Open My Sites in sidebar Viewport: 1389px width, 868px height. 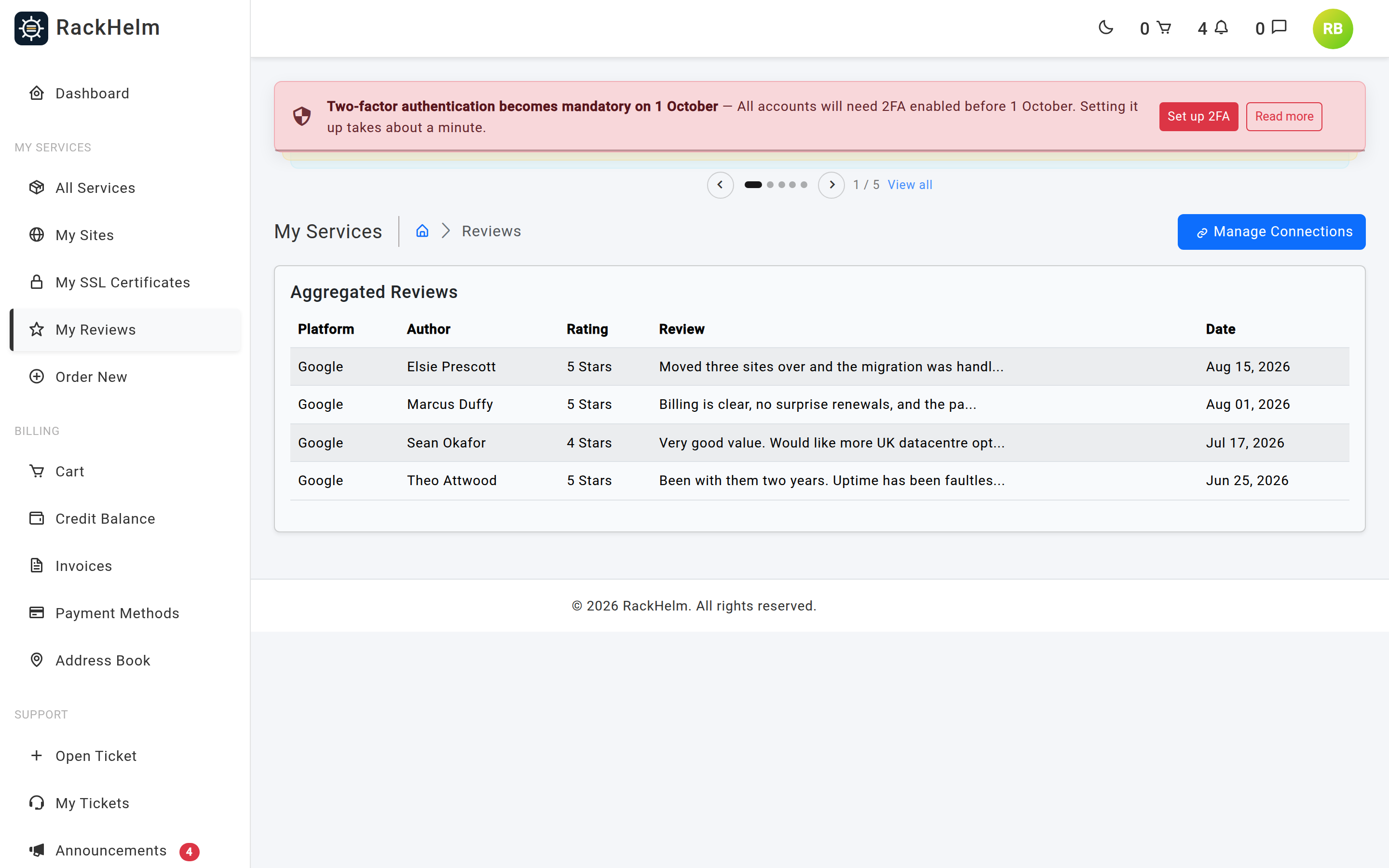pyautogui.click(x=125, y=235)
